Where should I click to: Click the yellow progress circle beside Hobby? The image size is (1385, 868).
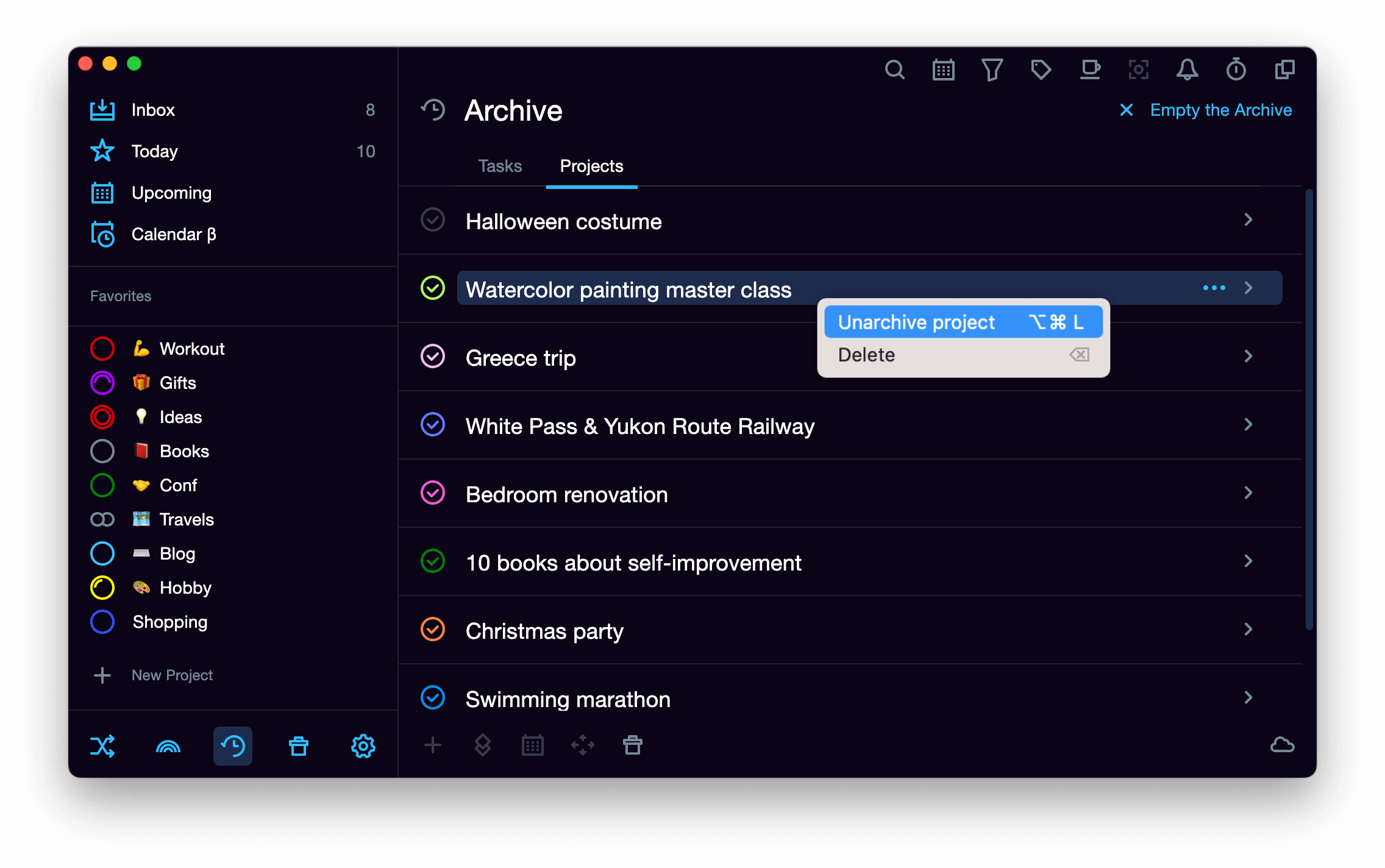pyautogui.click(x=102, y=588)
